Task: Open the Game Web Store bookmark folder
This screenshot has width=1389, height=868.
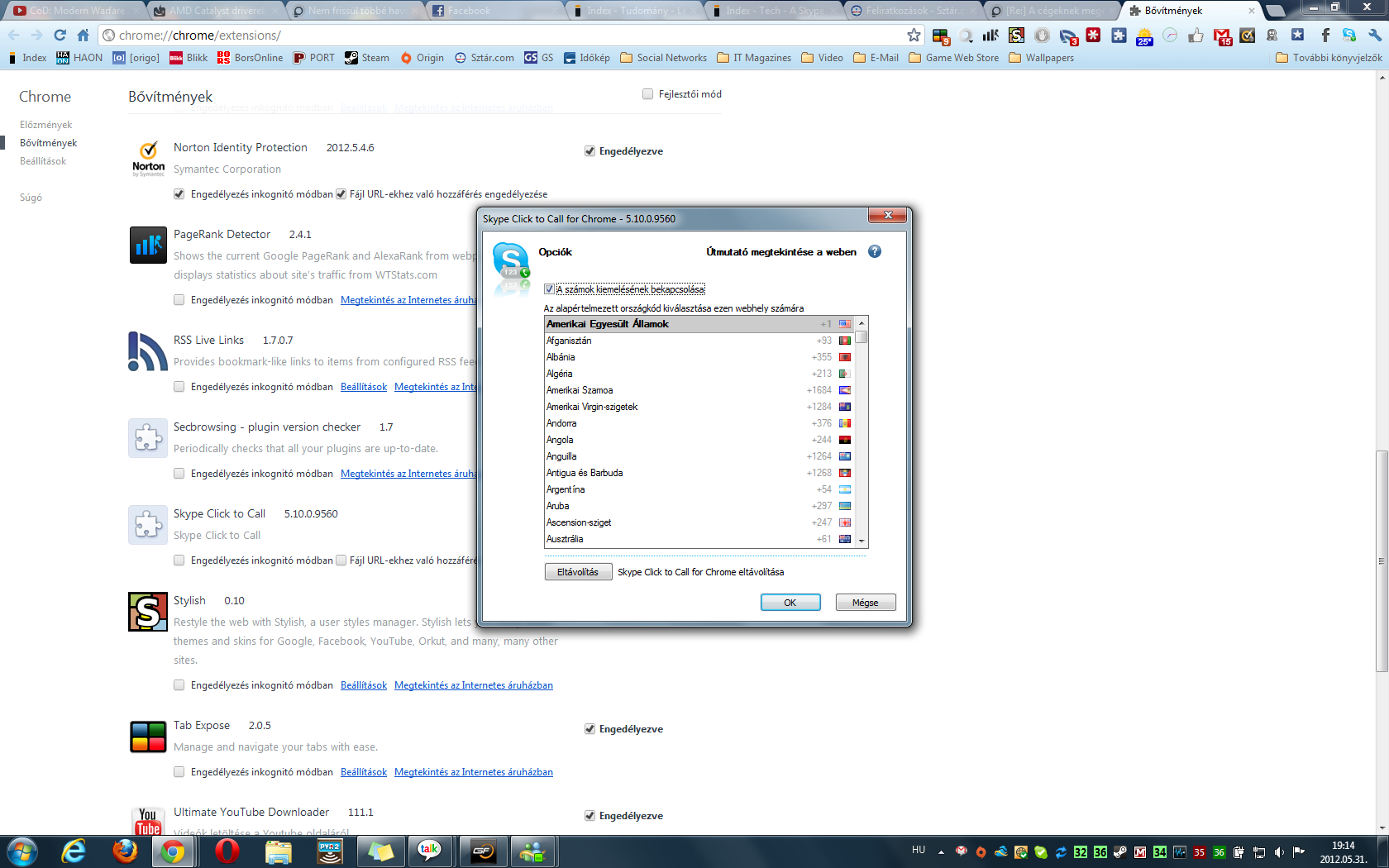Action: 953,58
